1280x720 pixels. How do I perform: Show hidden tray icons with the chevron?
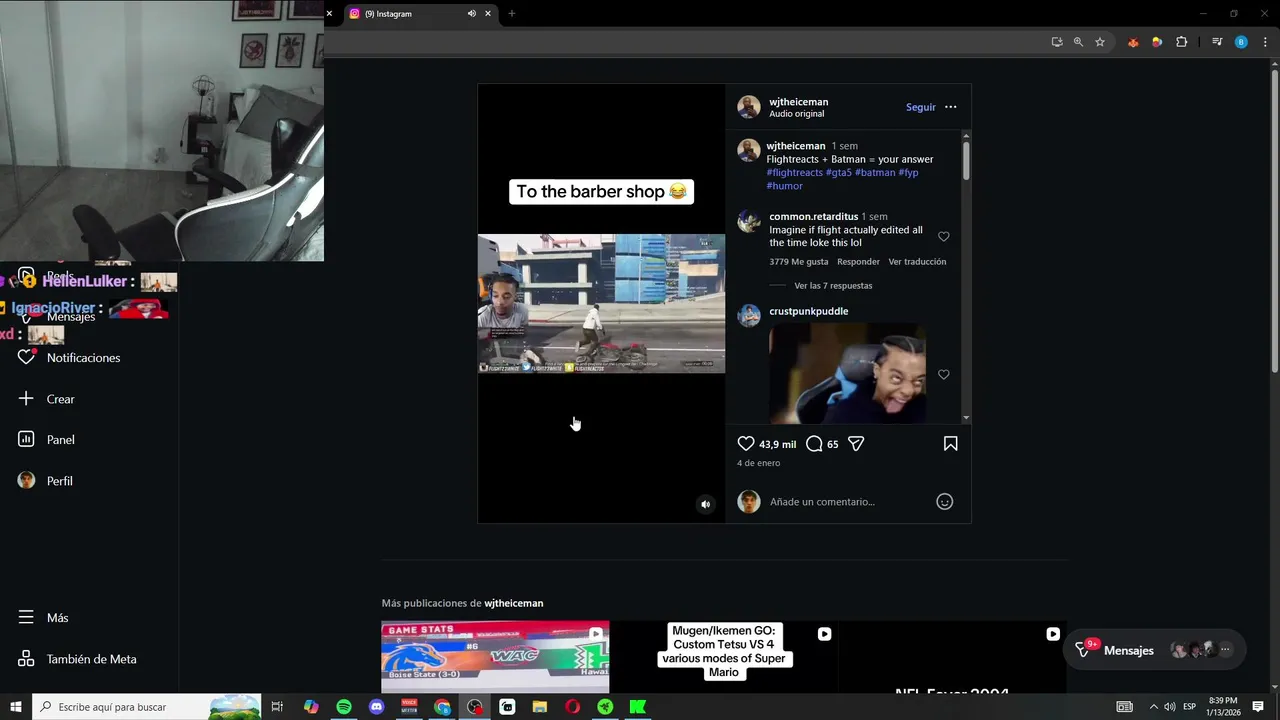click(x=1153, y=707)
